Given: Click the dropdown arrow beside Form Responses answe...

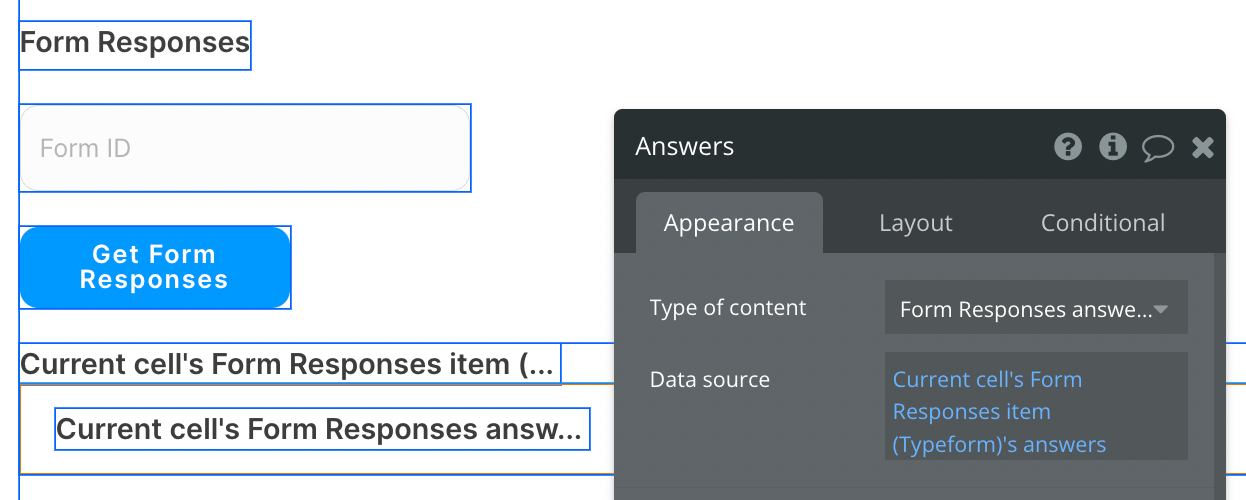Looking at the screenshot, I should 1162,310.
